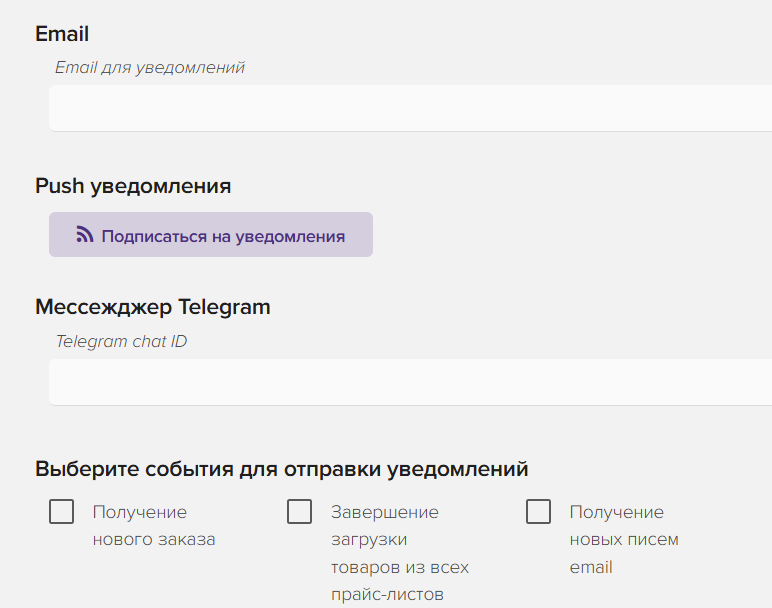Enable Получение нового заказа checkbox
The image size is (772, 608).
[x=62, y=511]
